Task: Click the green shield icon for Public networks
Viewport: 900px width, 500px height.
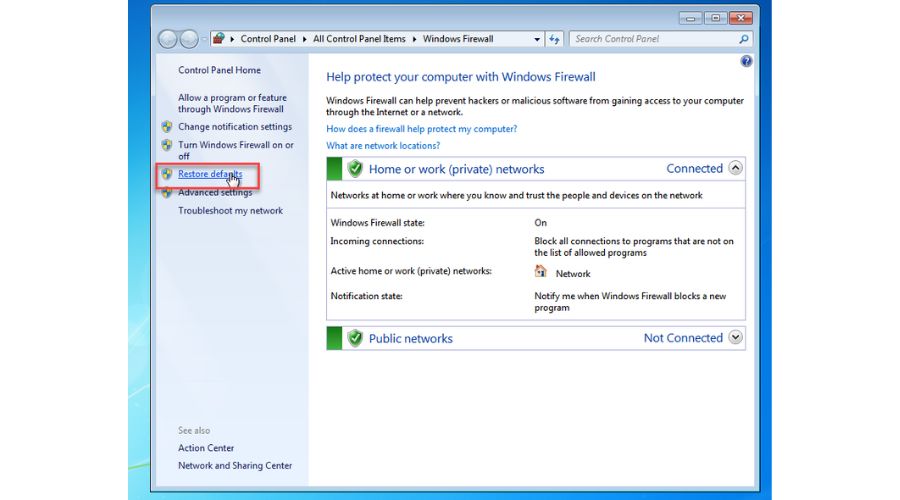Action: pyautogui.click(x=355, y=338)
